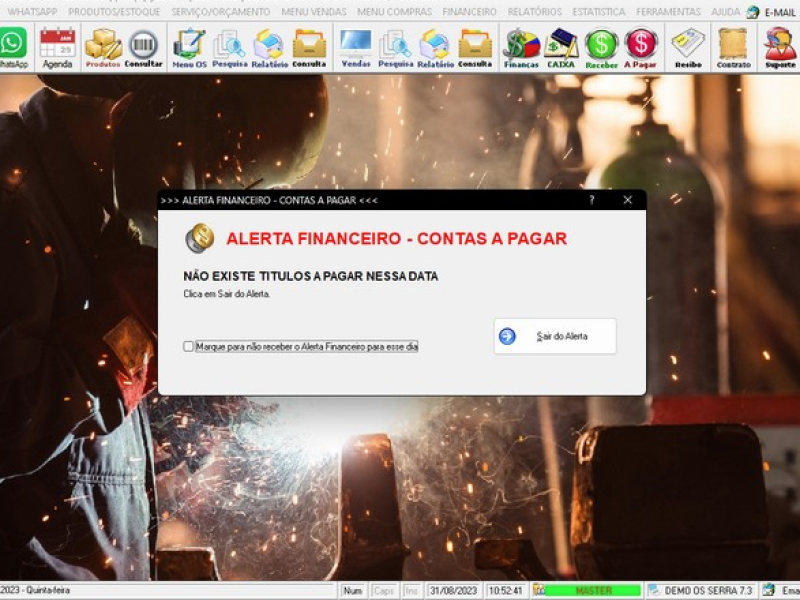800x600 pixels.
Task: Open the WHATSAPP menu
Action: (33, 11)
